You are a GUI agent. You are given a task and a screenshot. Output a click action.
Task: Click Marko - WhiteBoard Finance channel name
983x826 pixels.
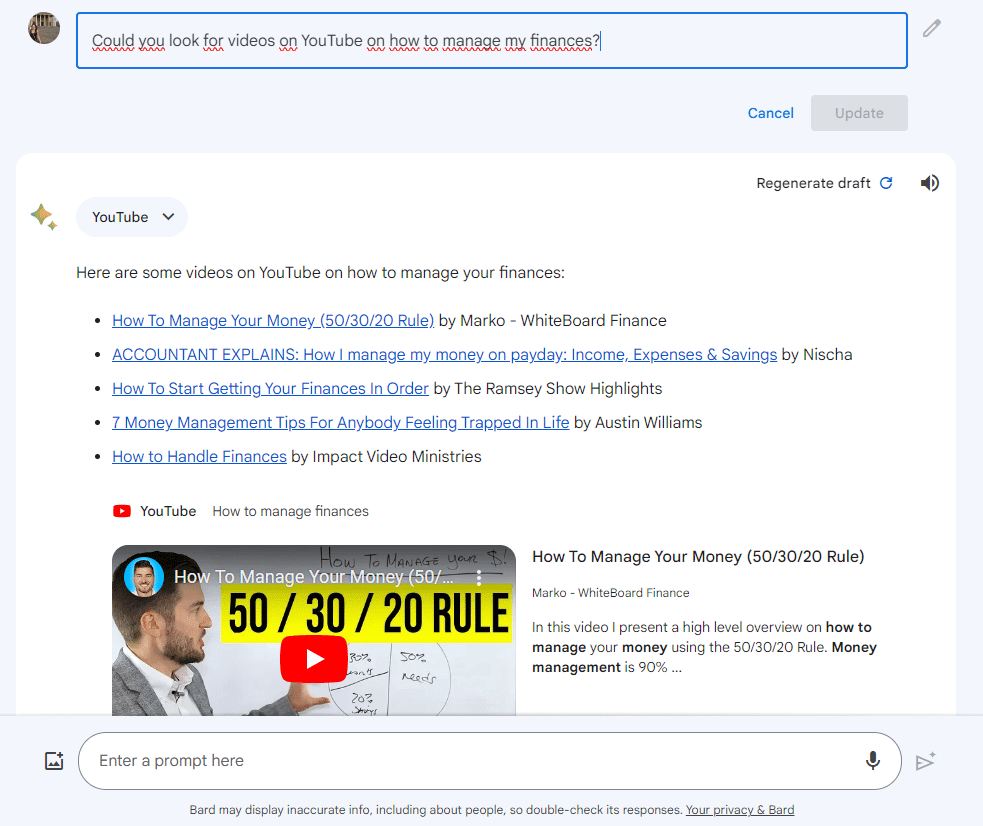click(610, 593)
